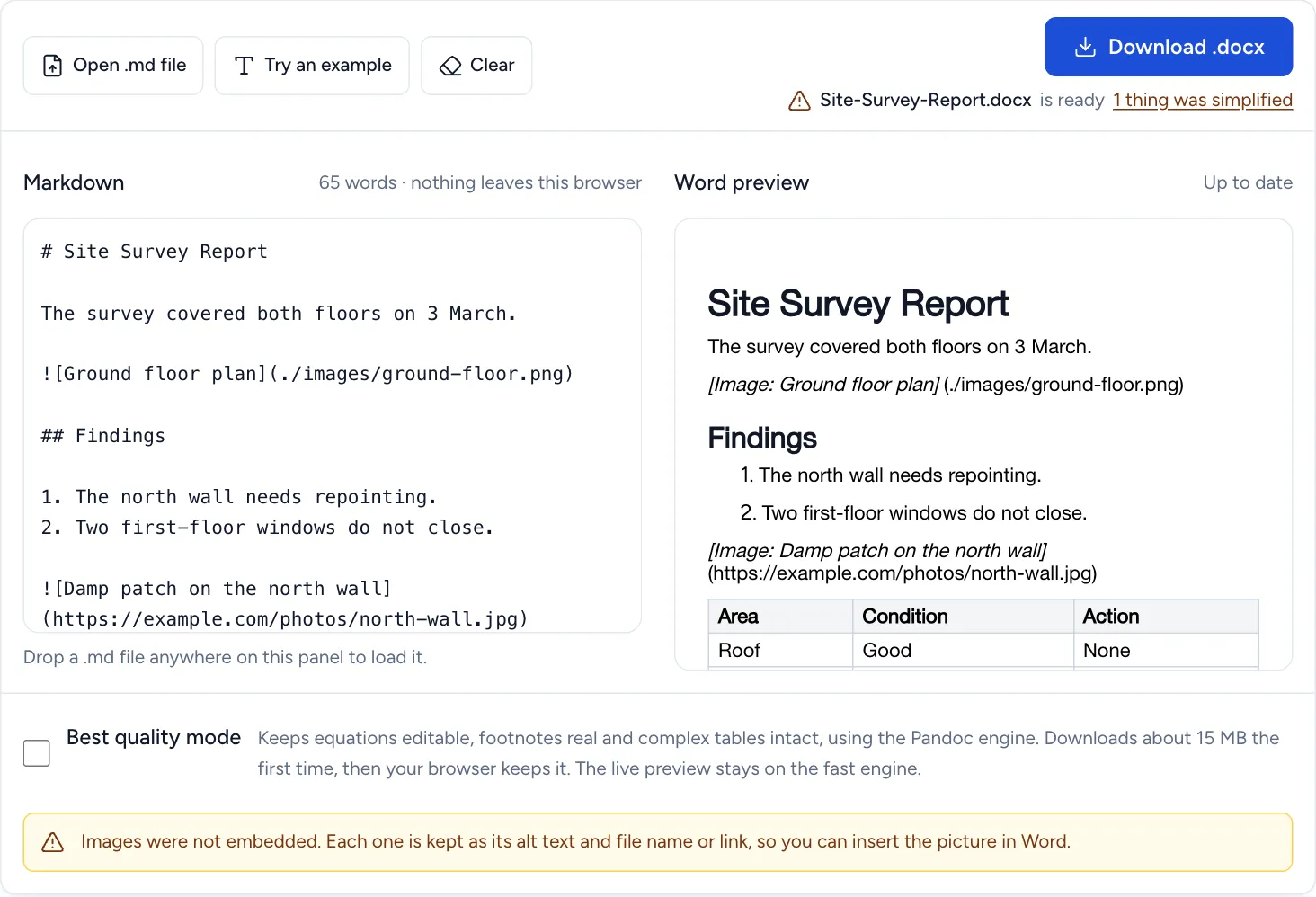Click the file upload icon in Open .md file
1316x897 pixels.
point(53,66)
